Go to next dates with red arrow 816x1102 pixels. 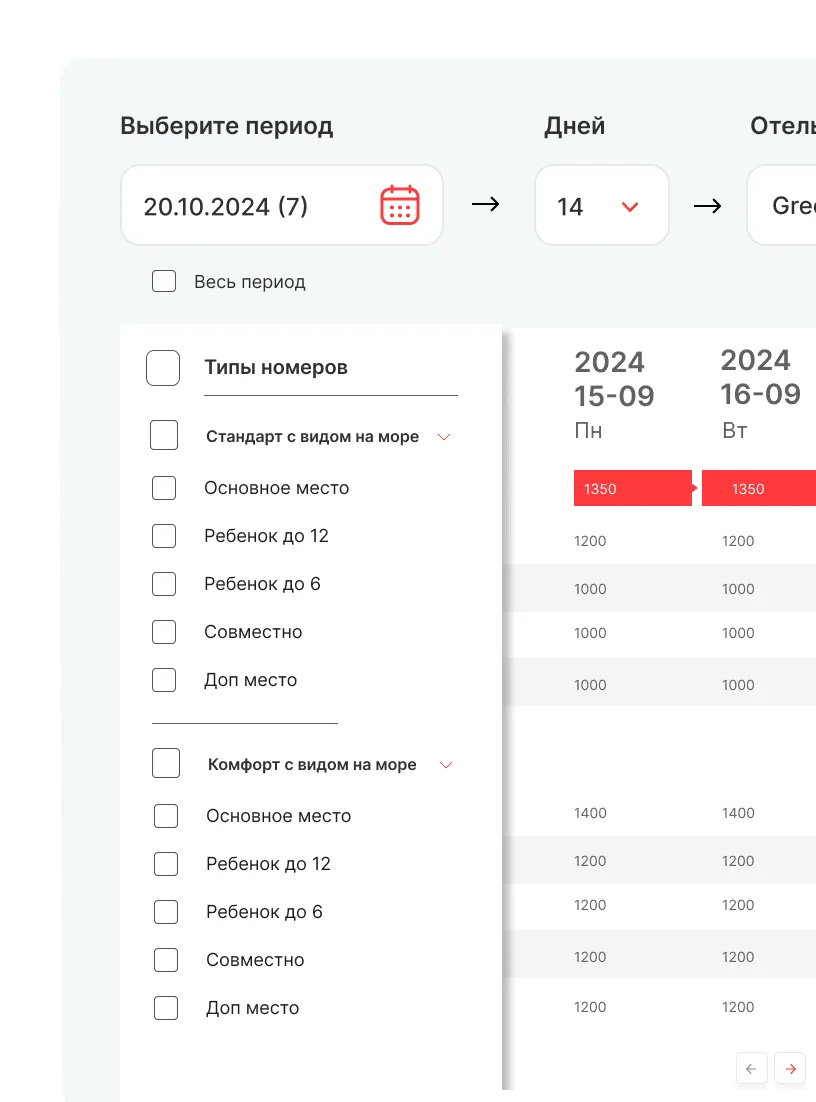[x=790, y=1068]
